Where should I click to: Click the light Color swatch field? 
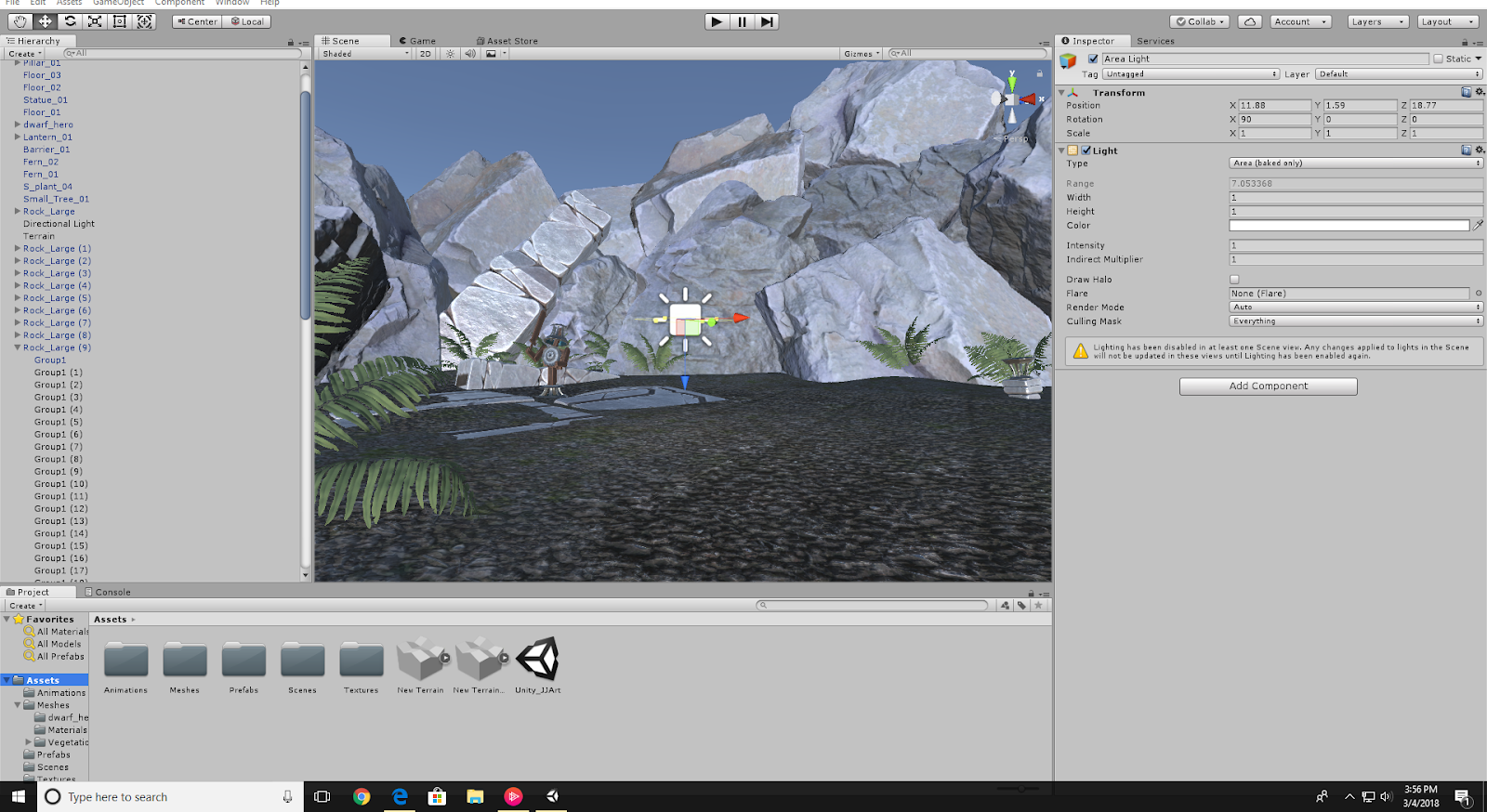[1349, 225]
